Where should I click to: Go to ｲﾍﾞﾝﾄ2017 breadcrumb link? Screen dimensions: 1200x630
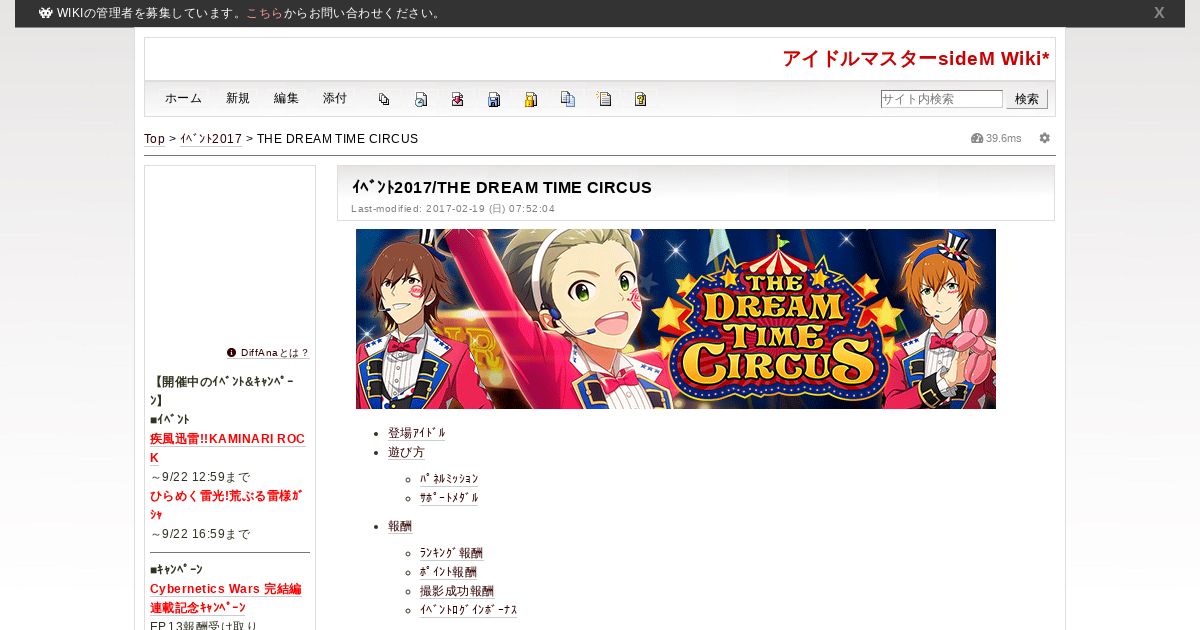(211, 139)
